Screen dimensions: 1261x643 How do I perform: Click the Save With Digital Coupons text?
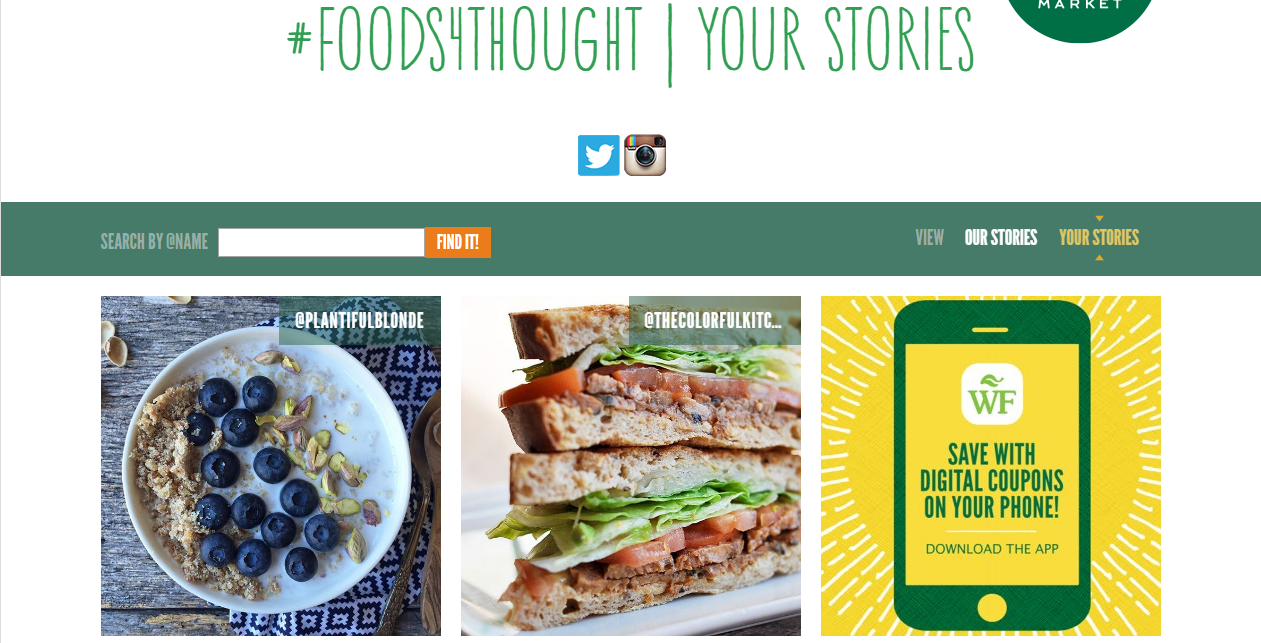[992, 481]
